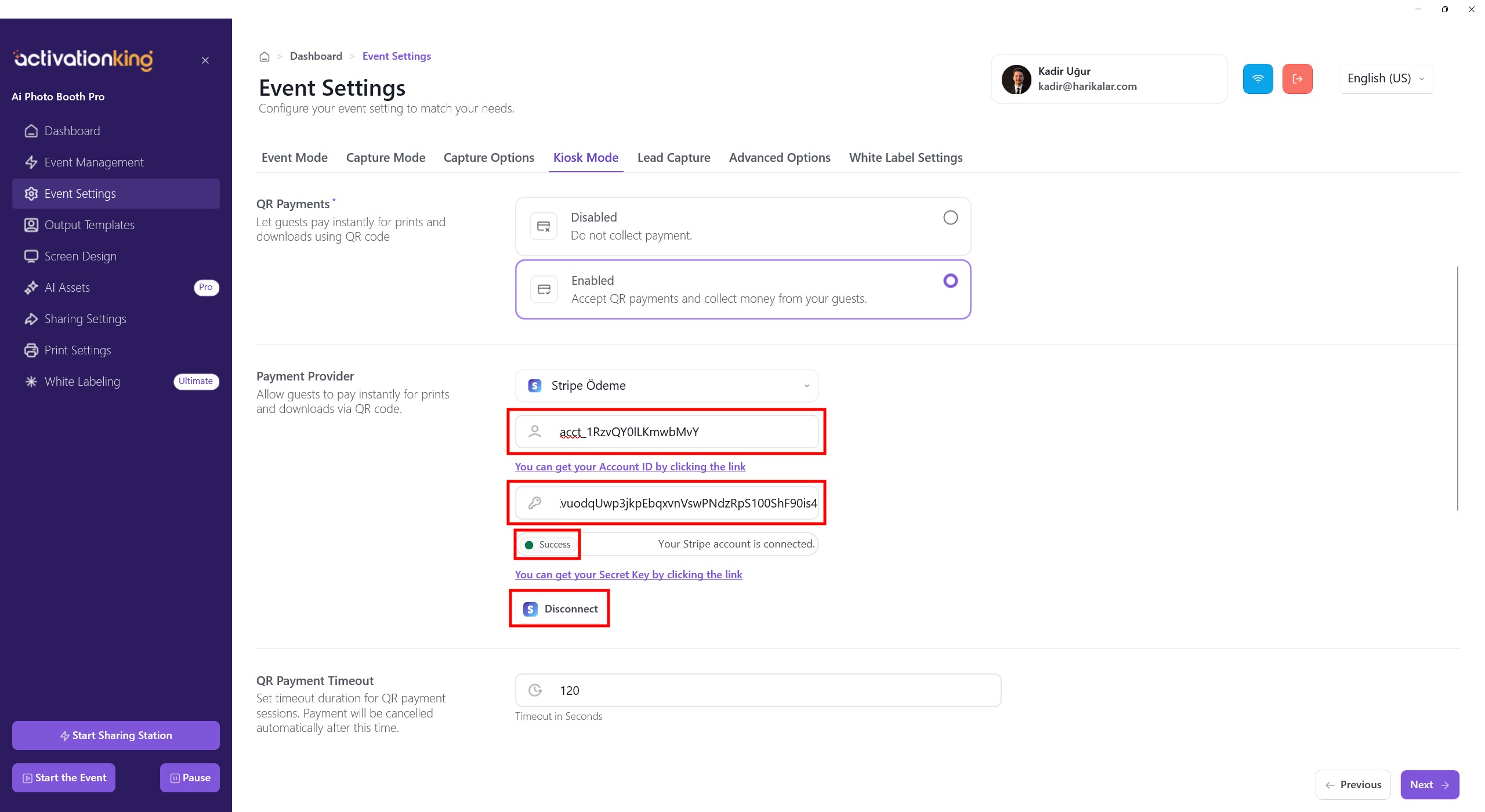
Task: Click the QR Payment Timeout field
Action: pyautogui.click(x=758, y=690)
